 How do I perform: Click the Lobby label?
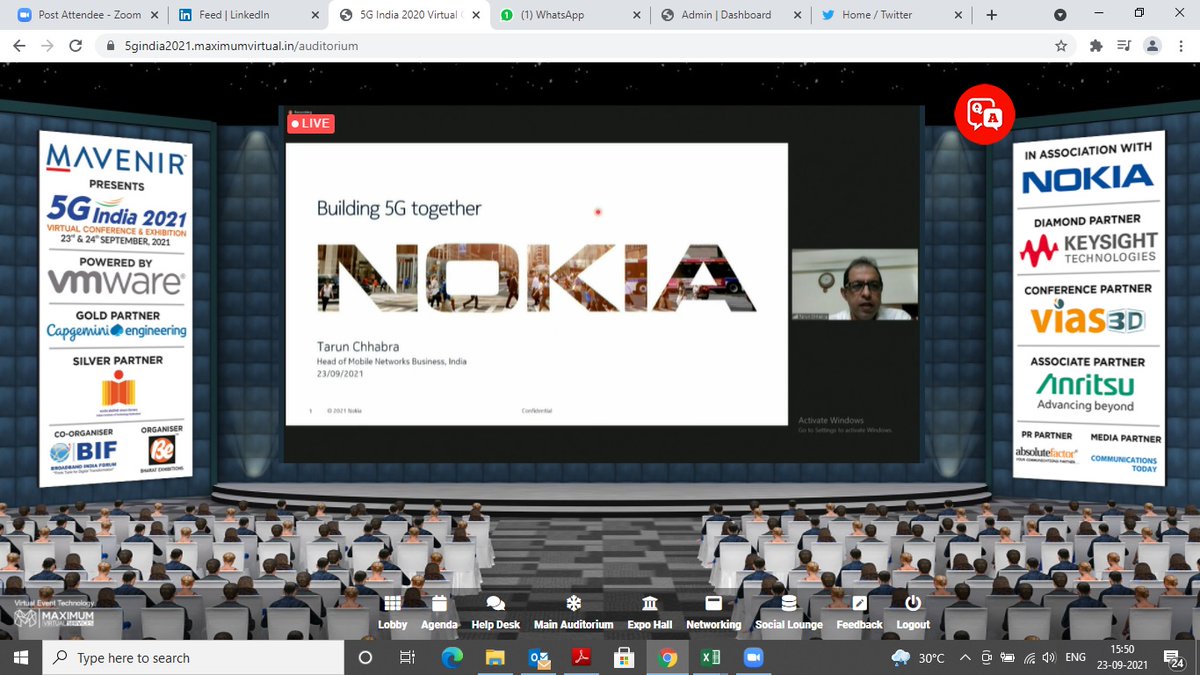[x=392, y=625]
